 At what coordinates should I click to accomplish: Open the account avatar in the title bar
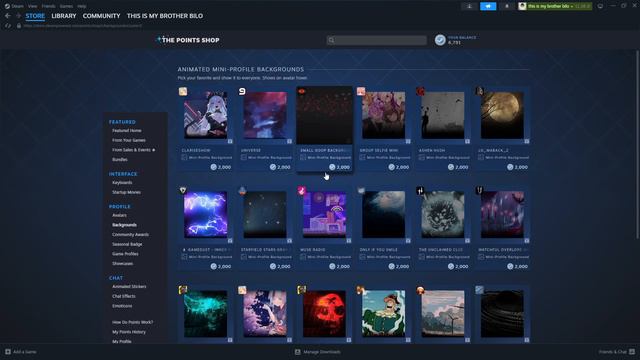pyautogui.click(x=522, y=6)
